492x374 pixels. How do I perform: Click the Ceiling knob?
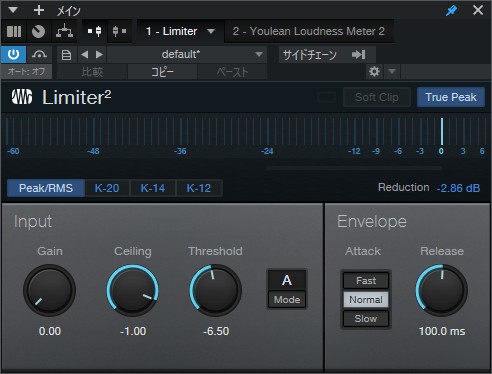coord(133,290)
